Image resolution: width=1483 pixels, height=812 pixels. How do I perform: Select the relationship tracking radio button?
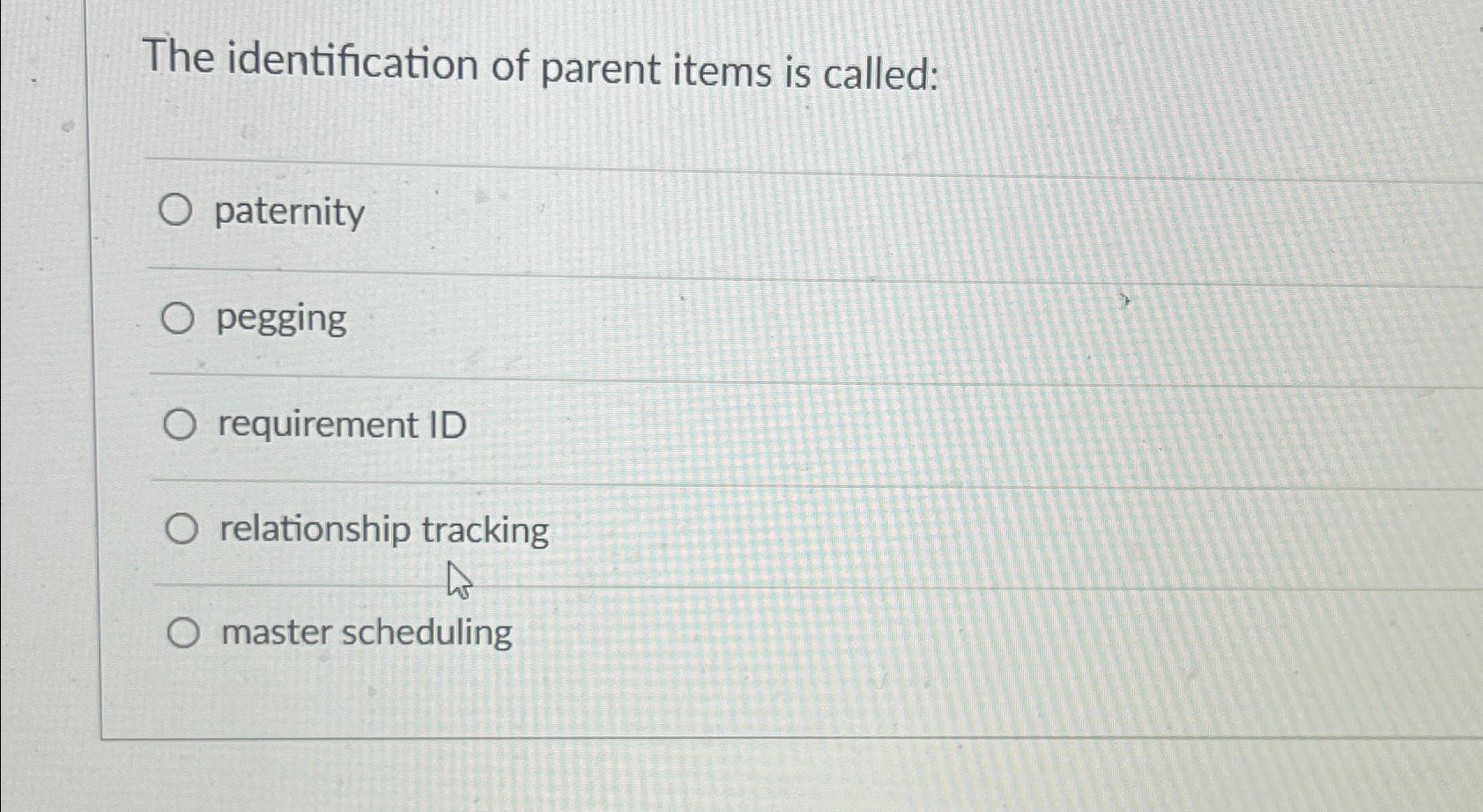point(182,528)
